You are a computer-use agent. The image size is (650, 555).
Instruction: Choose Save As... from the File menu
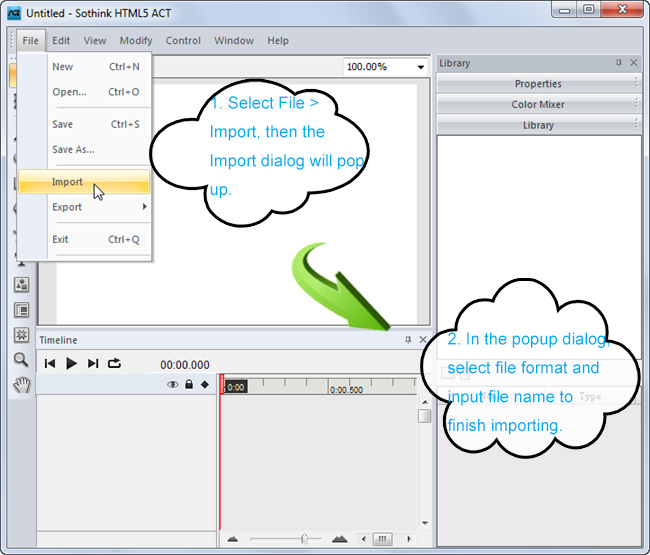click(84, 149)
